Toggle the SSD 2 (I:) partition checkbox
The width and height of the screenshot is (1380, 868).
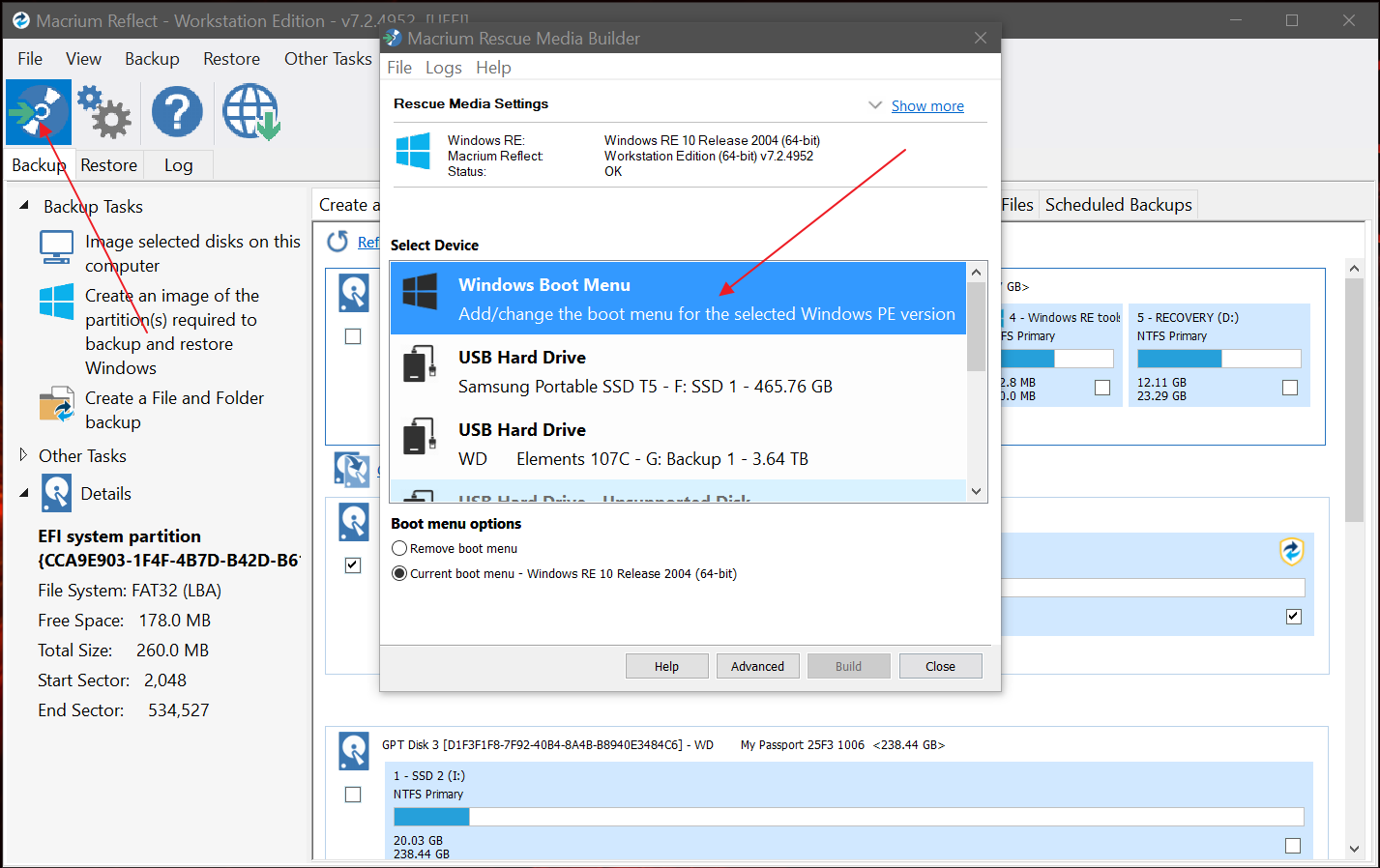point(1293,846)
